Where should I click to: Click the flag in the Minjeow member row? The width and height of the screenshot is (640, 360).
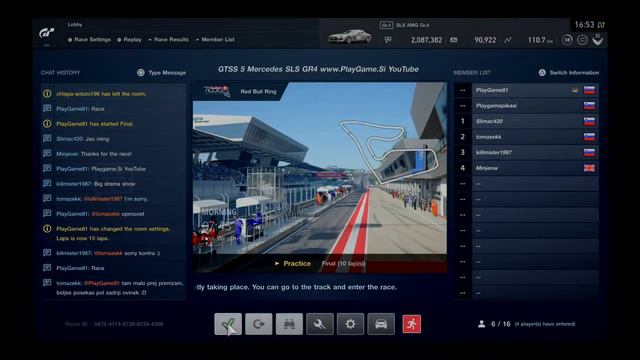click(589, 168)
